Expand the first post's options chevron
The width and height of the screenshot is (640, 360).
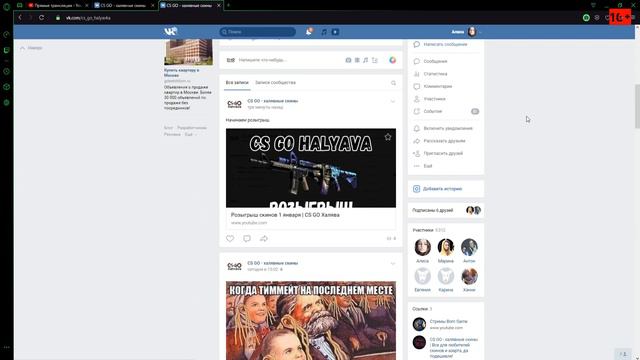click(x=393, y=101)
